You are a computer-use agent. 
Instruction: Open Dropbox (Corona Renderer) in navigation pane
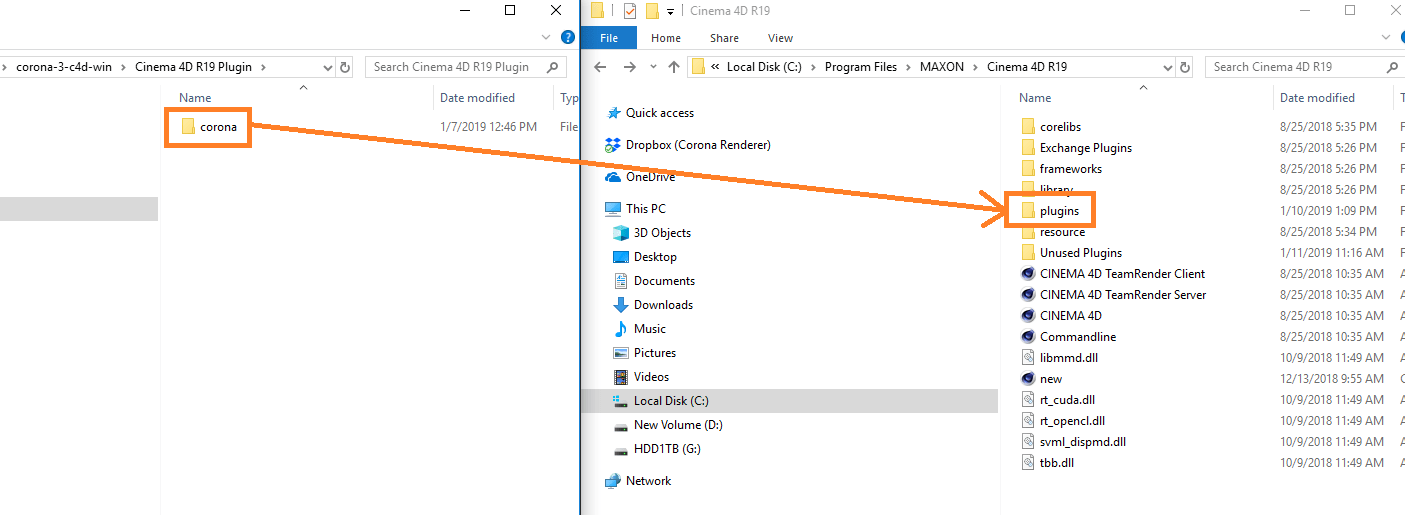pos(698,145)
